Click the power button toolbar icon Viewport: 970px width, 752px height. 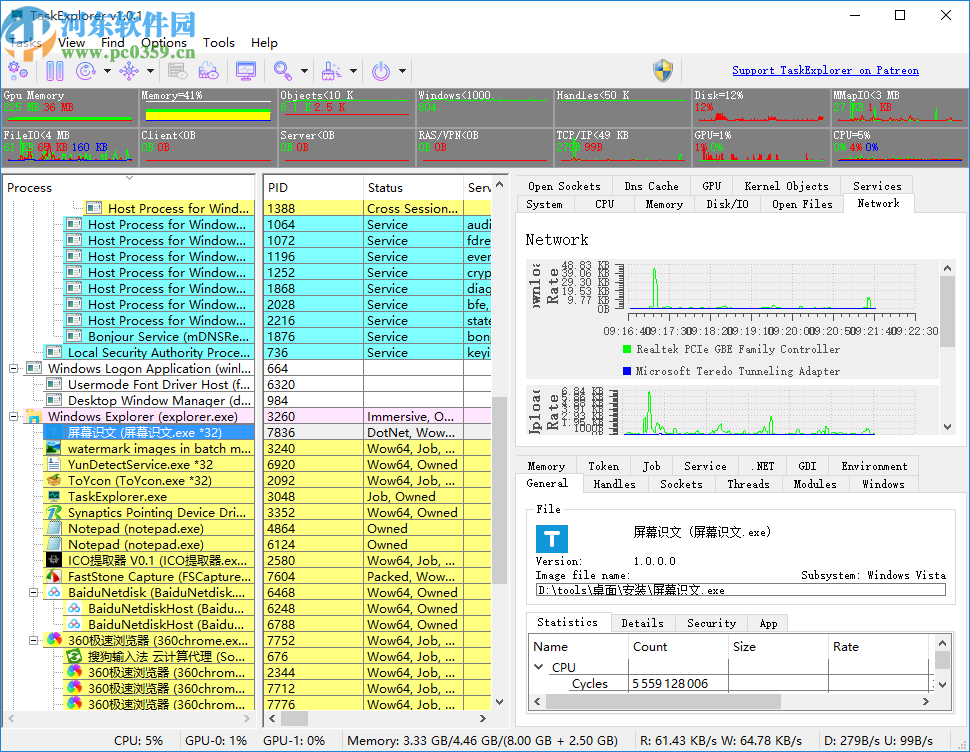pyautogui.click(x=381, y=70)
